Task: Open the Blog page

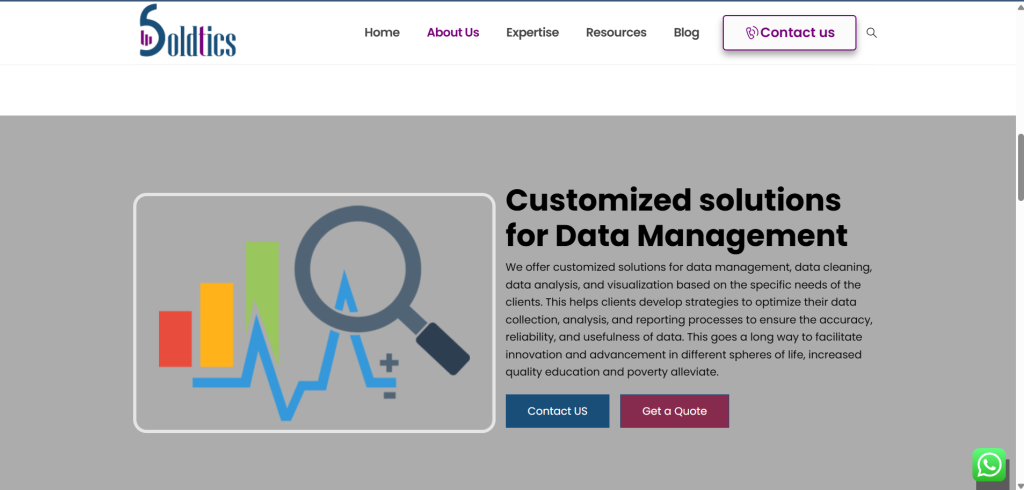Action: (x=686, y=33)
